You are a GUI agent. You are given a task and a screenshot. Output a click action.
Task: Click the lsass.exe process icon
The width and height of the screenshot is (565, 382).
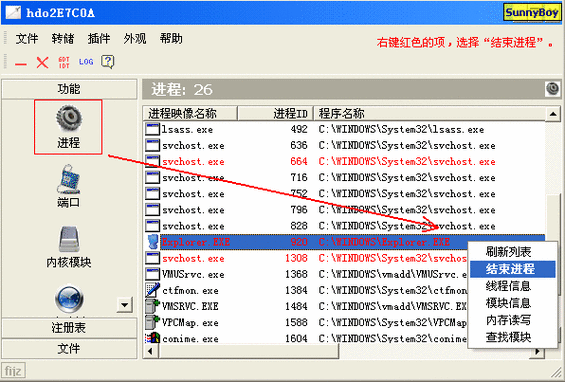(152, 129)
